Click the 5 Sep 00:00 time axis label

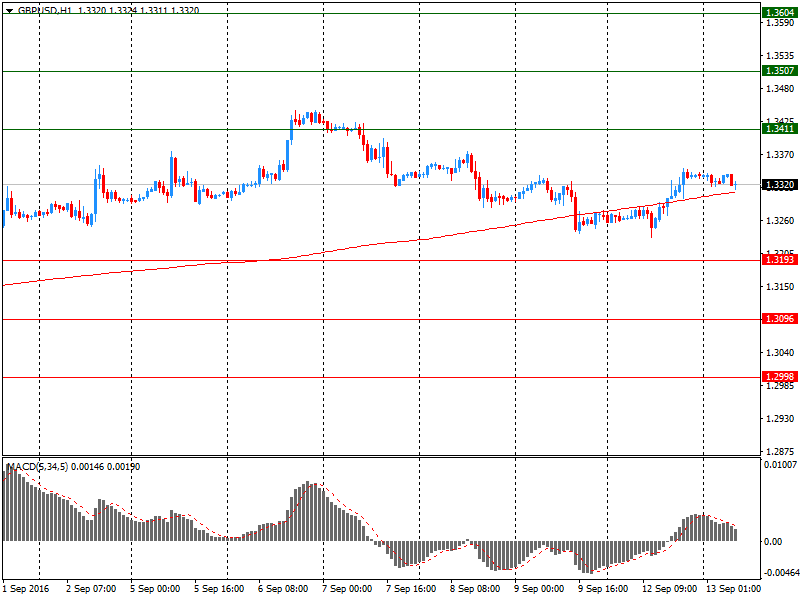tap(155, 588)
